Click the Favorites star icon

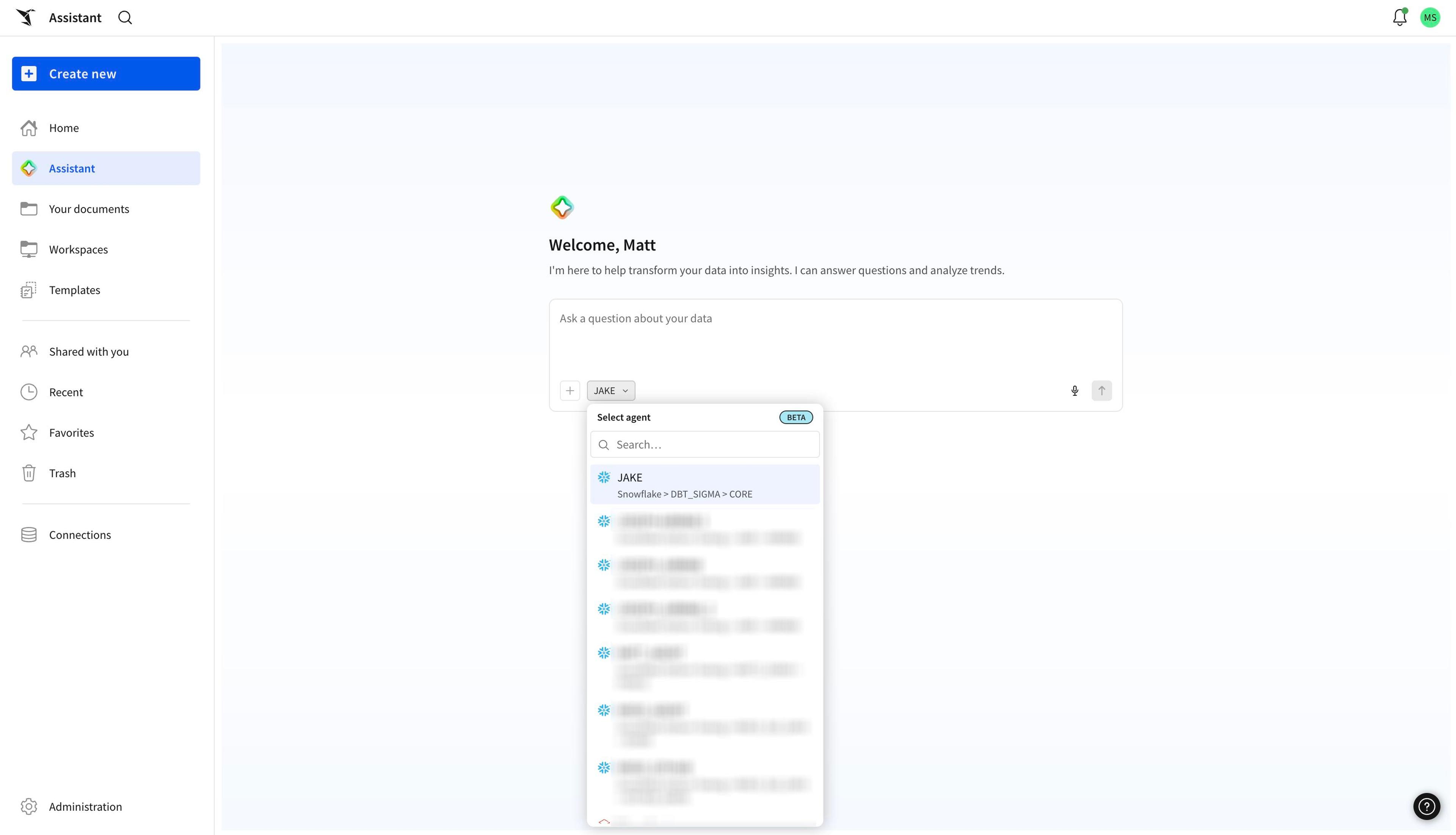click(29, 432)
